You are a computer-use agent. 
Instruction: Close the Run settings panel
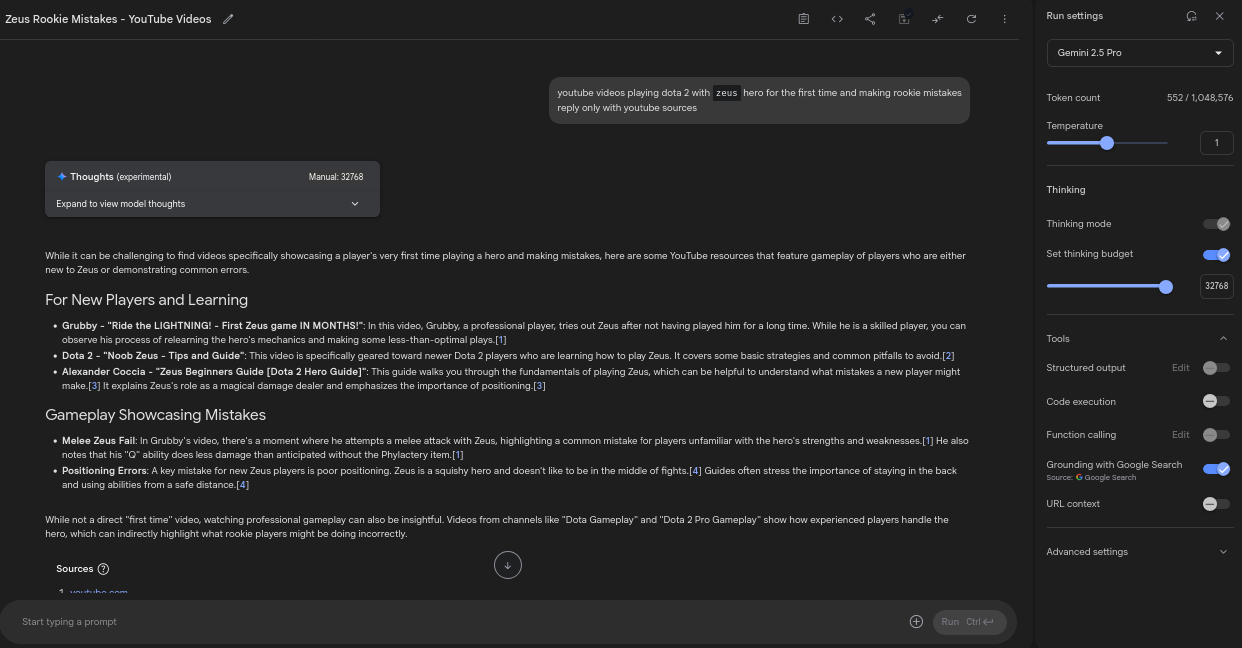click(1219, 16)
